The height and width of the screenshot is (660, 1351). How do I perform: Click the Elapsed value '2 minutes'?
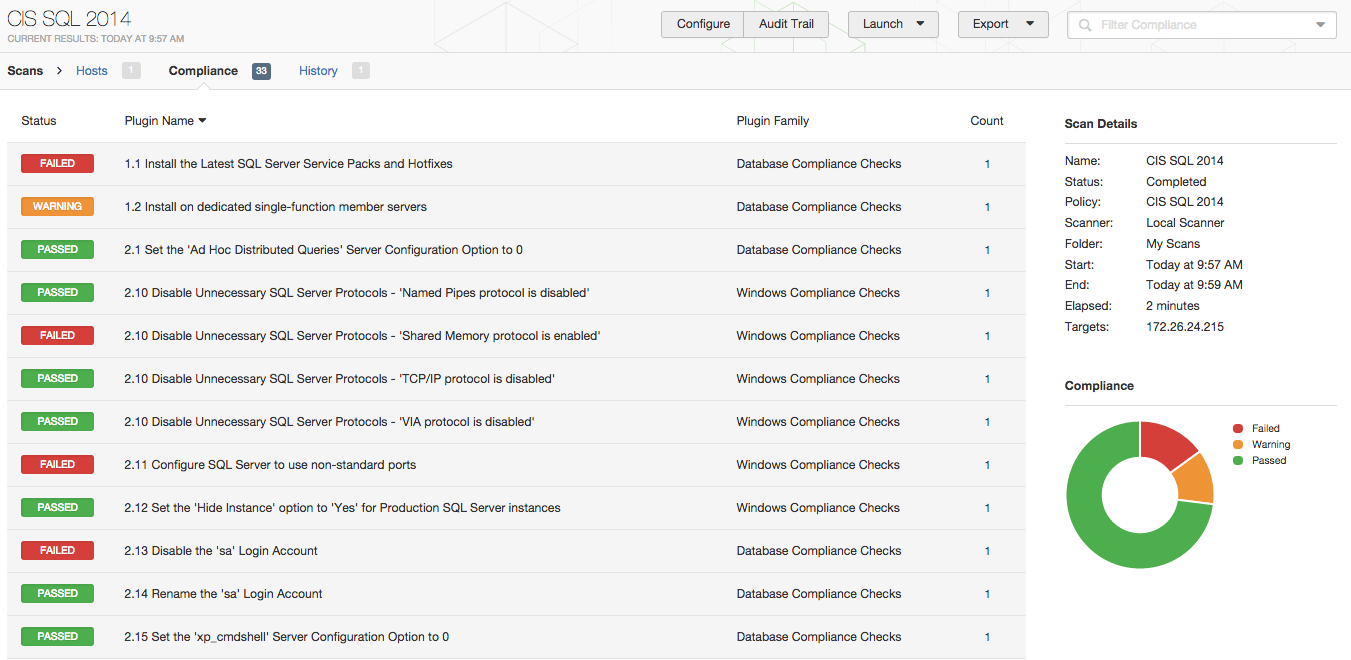click(1173, 306)
